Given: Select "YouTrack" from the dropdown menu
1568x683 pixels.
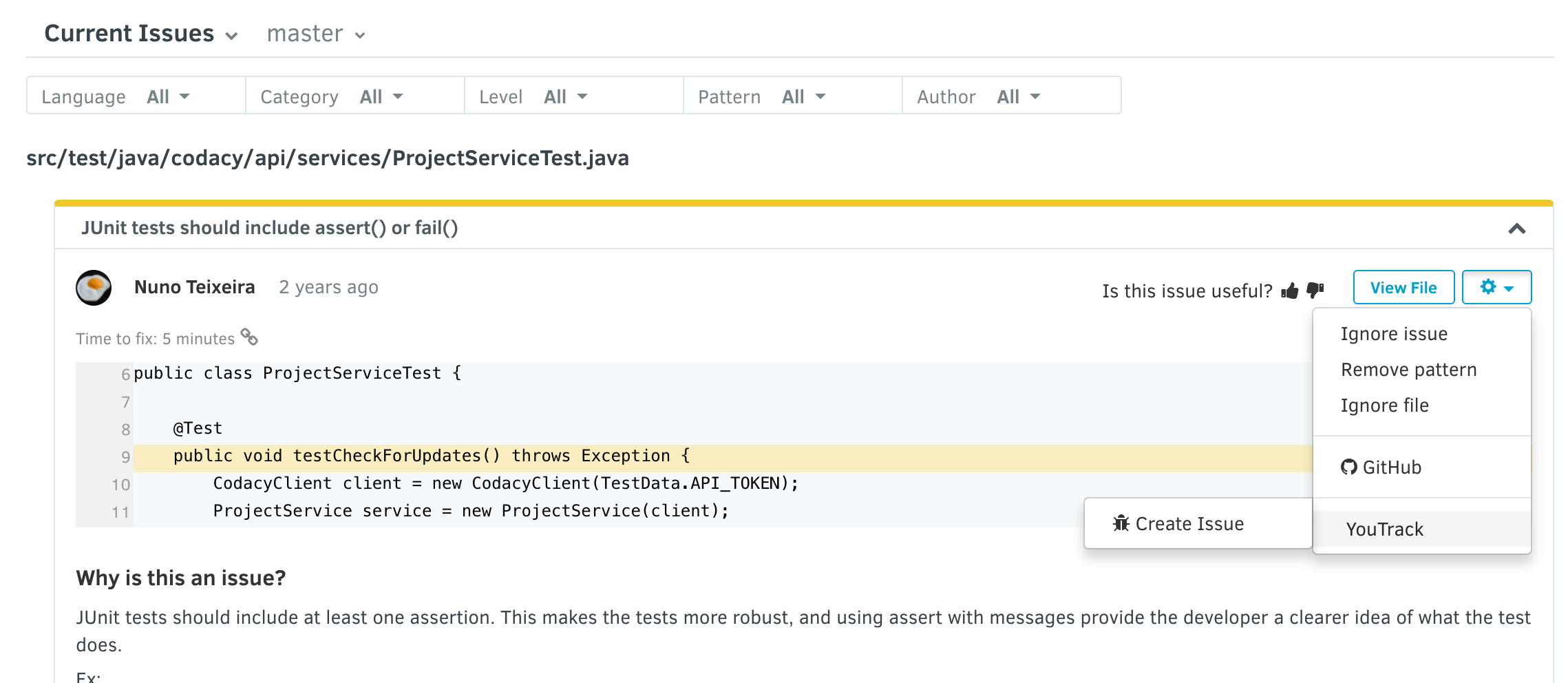Looking at the screenshot, I should tap(1384, 529).
